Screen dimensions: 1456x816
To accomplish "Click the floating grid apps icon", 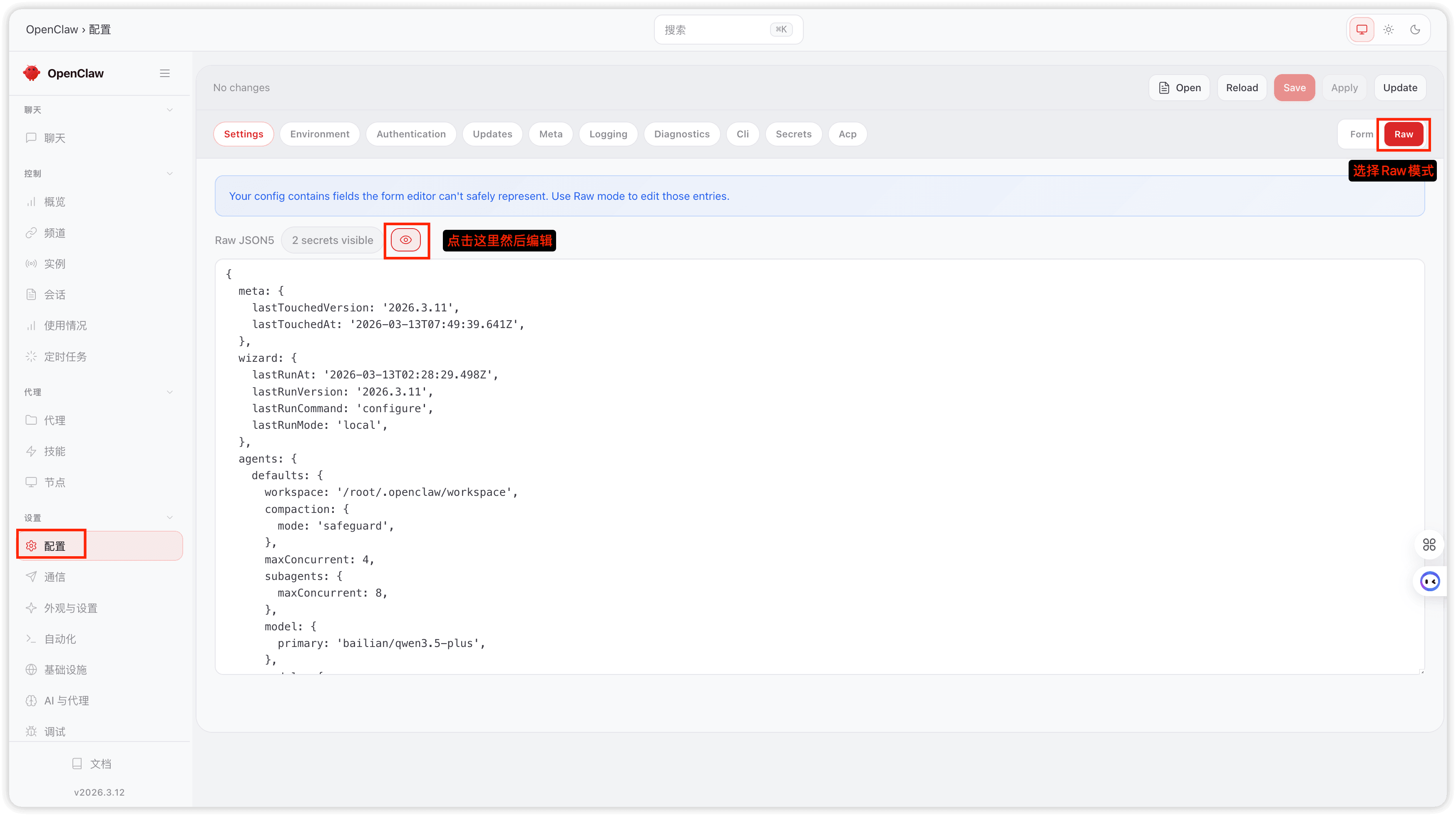I will click(1429, 544).
